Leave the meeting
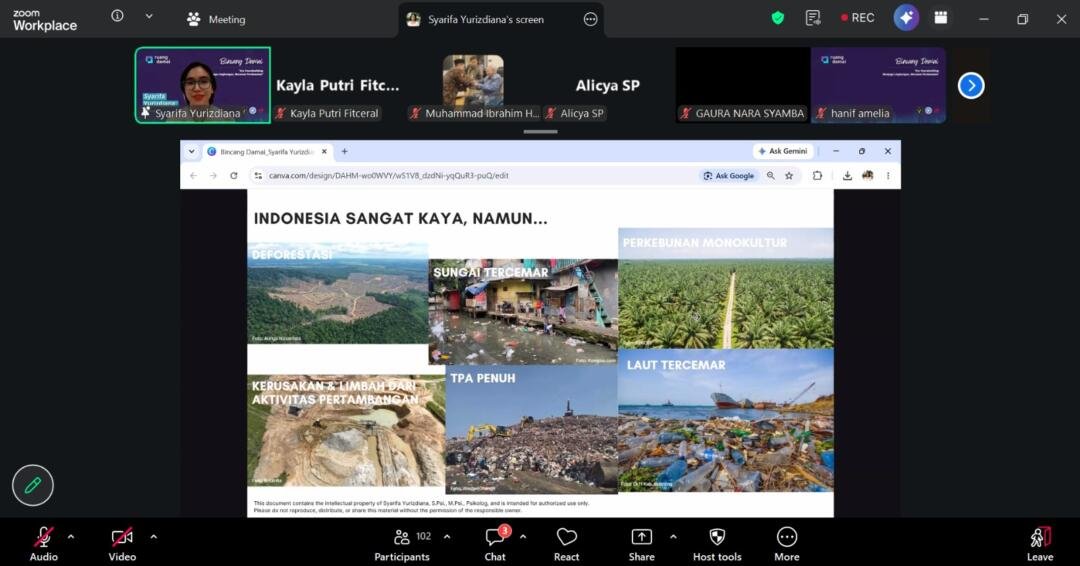Image resolution: width=1080 pixels, height=566 pixels. (x=1040, y=544)
